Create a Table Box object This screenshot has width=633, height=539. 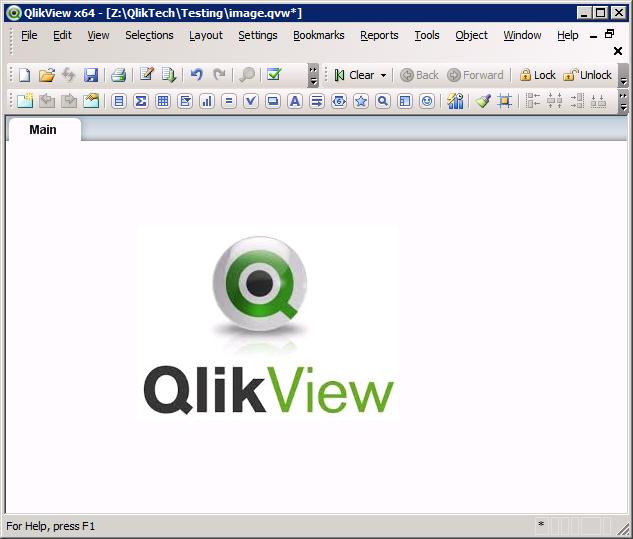tap(163, 101)
